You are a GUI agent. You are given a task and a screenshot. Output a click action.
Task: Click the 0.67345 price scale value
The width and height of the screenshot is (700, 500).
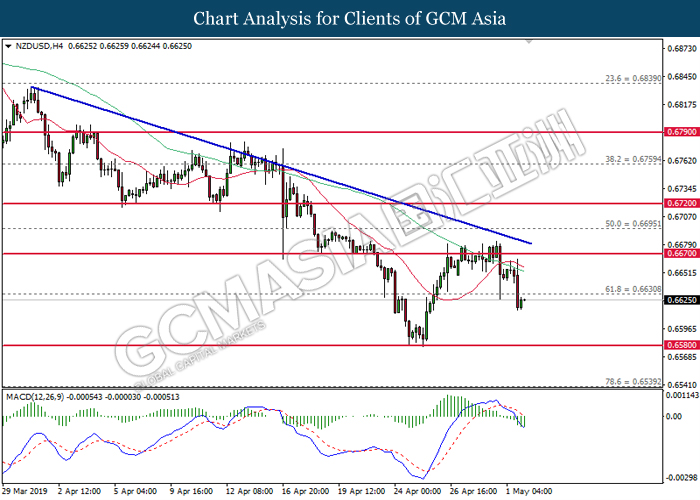pos(682,189)
